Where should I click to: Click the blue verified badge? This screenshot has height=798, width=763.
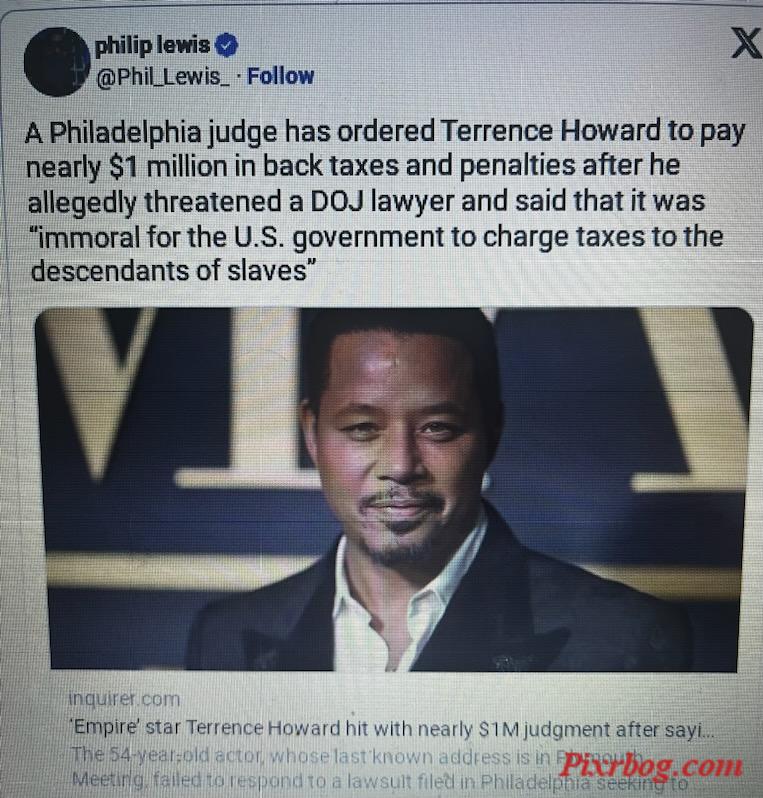click(x=227, y=45)
